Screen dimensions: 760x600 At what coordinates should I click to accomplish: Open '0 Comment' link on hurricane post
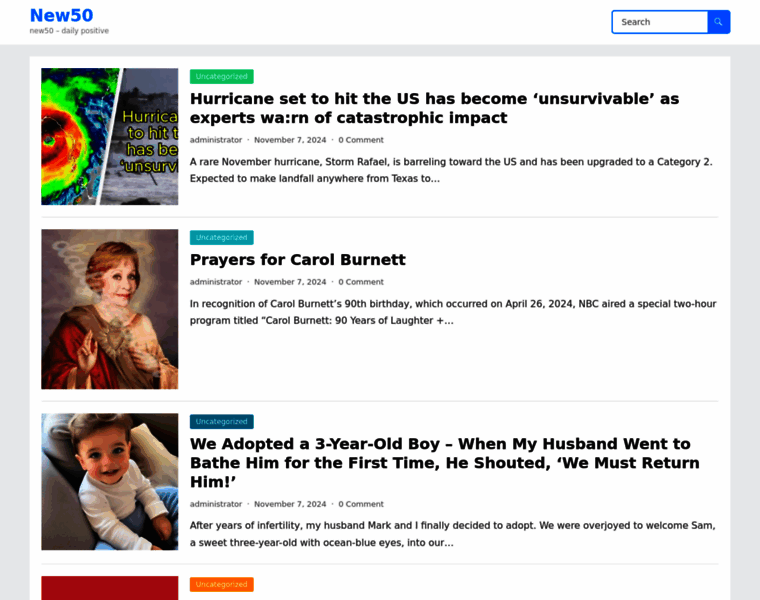pos(361,140)
